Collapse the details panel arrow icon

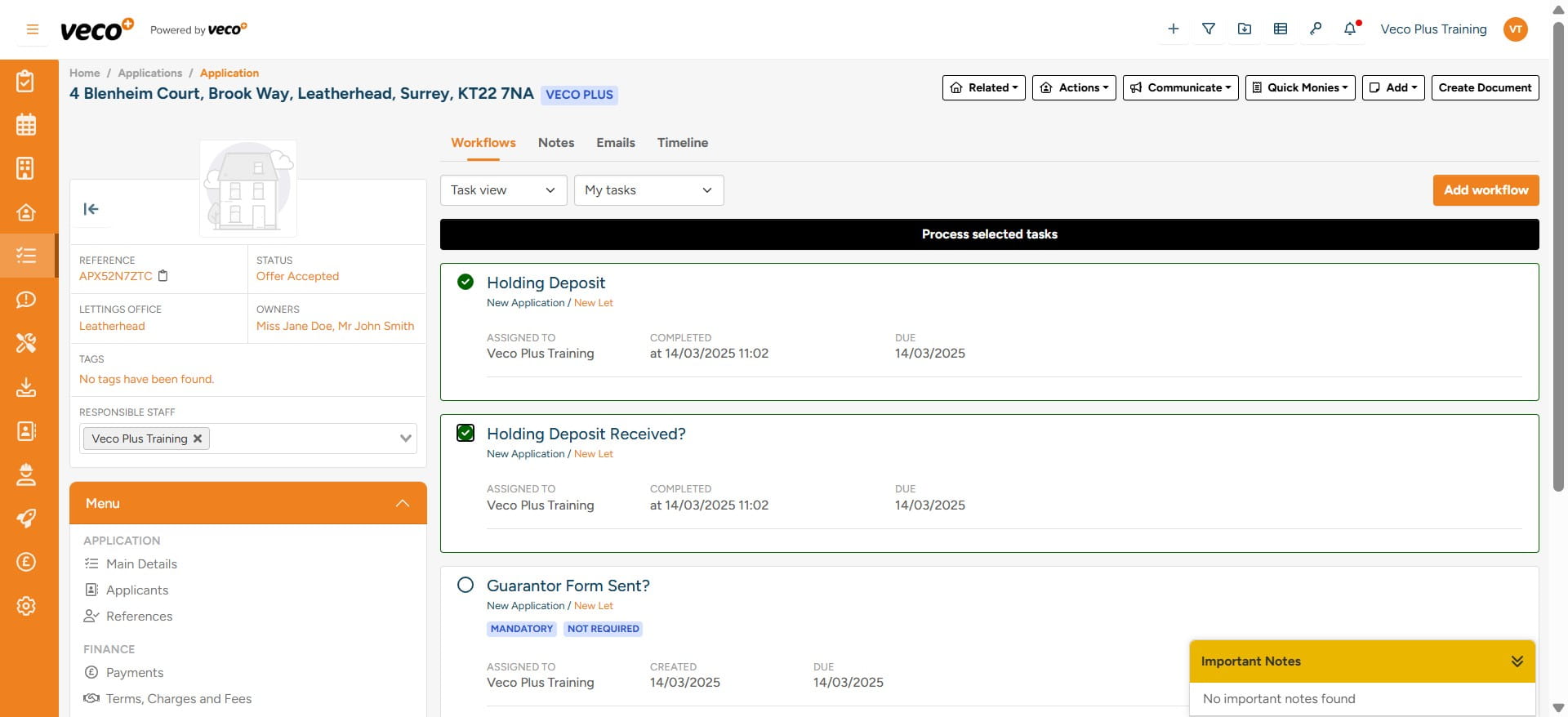click(x=91, y=209)
